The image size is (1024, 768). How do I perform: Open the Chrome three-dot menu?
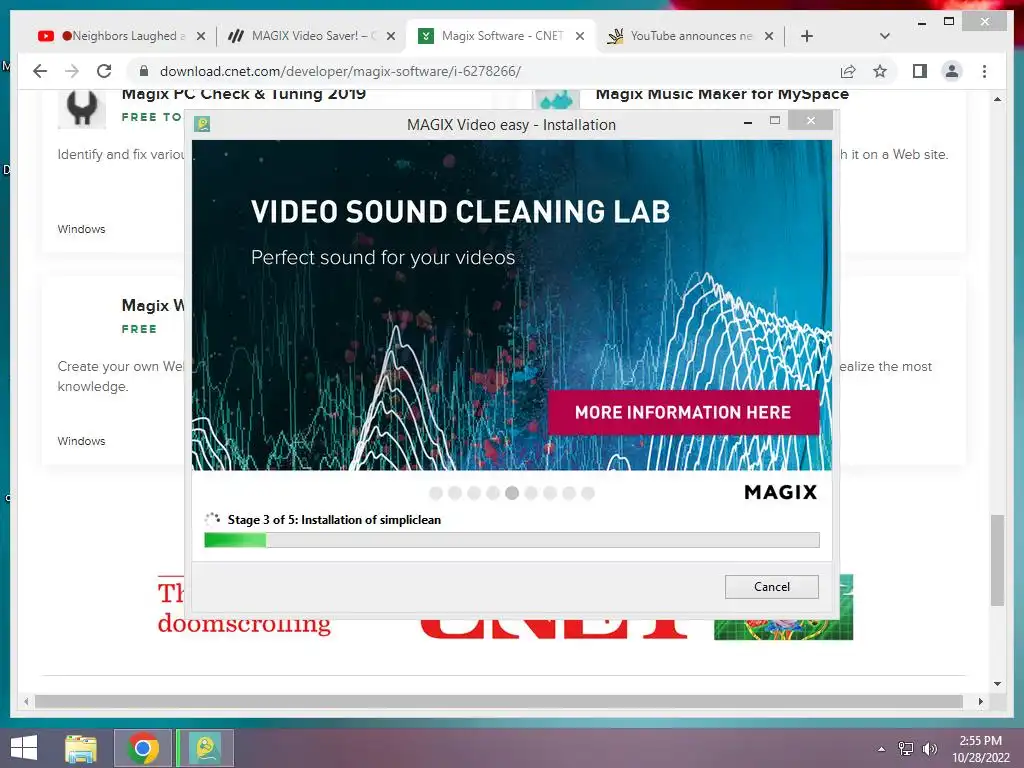click(984, 71)
